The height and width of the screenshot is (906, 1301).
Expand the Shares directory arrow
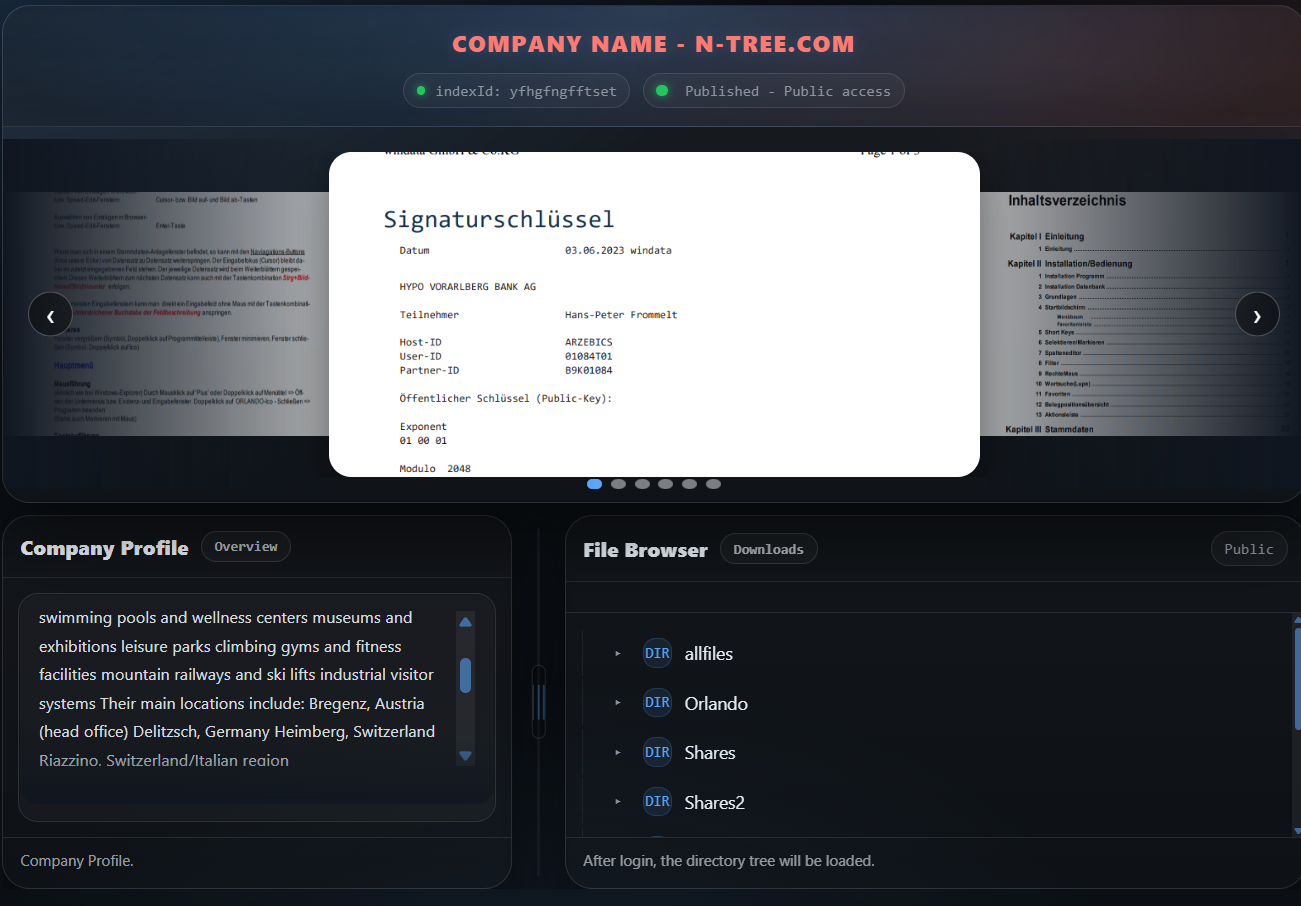point(618,752)
